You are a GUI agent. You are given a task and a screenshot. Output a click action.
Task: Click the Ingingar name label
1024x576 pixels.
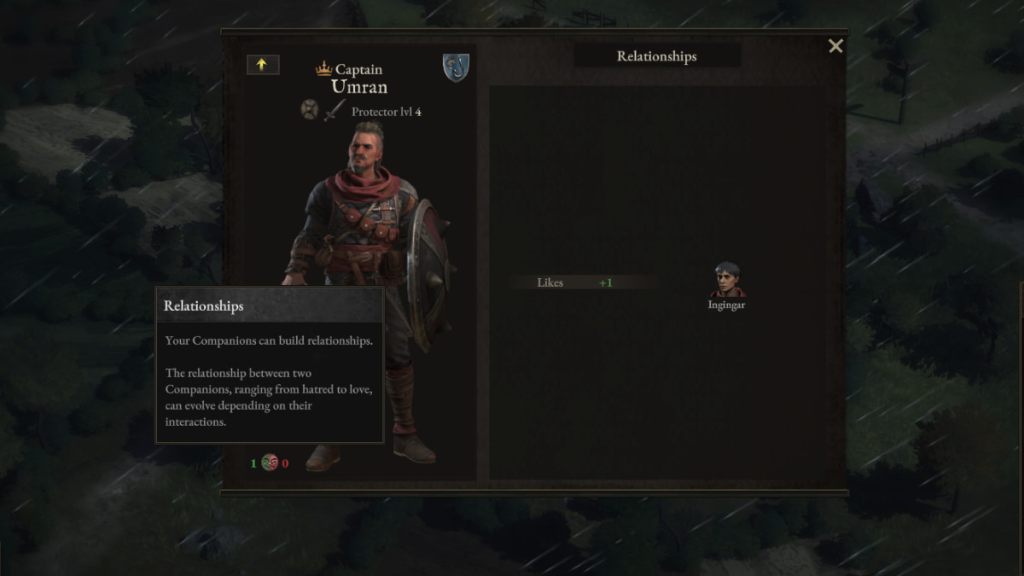click(726, 304)
